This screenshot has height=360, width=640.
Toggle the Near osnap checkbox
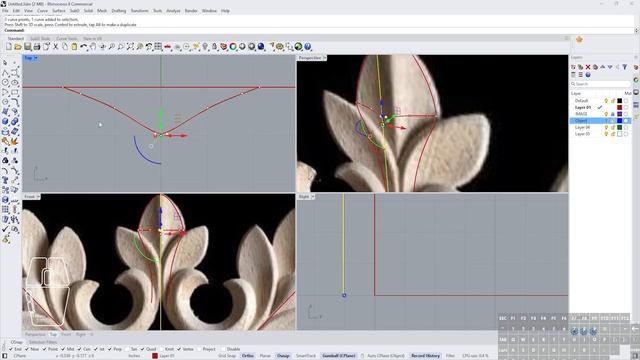(x=27, y=349)
